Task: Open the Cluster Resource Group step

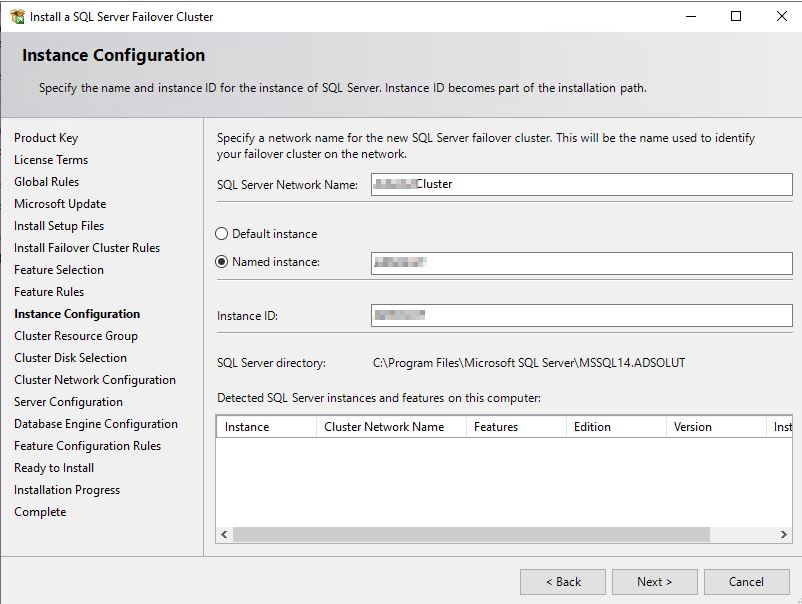Action: (76, 336)
